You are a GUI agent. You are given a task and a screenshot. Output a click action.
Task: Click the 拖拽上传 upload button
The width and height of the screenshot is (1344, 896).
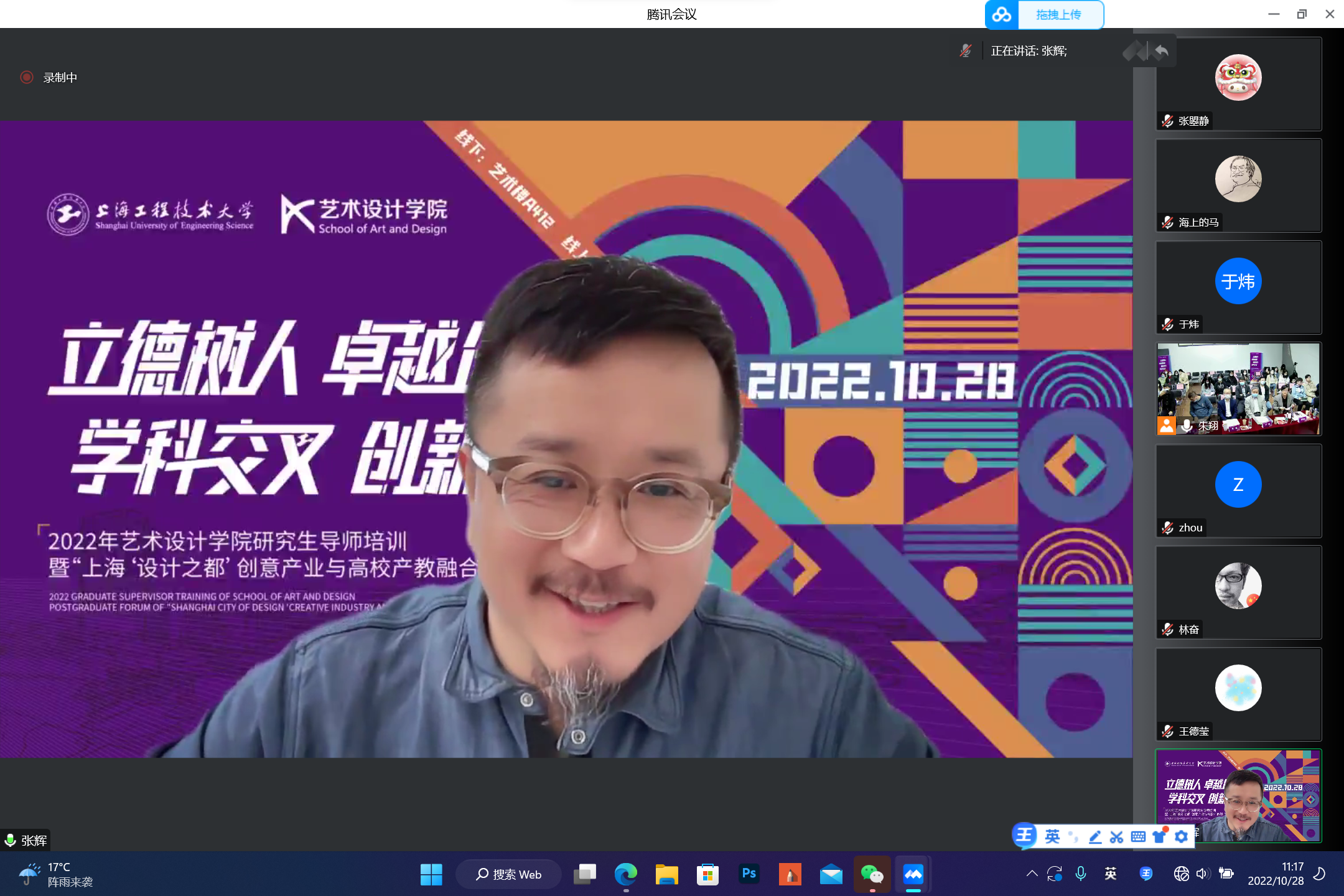pos(1059,15)
